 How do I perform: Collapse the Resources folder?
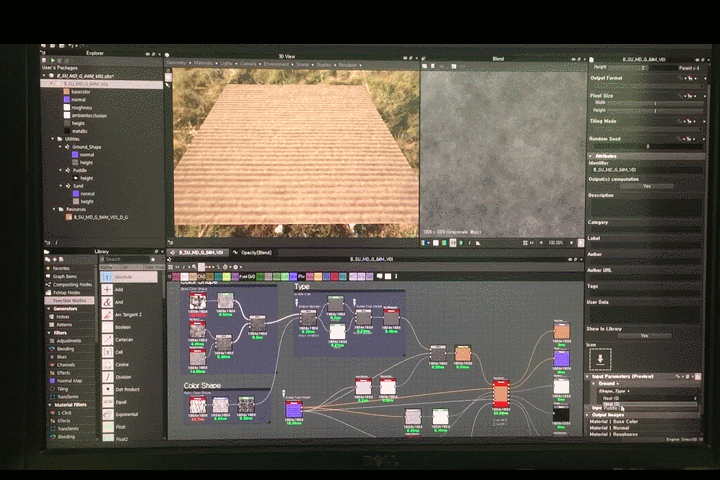54,209
